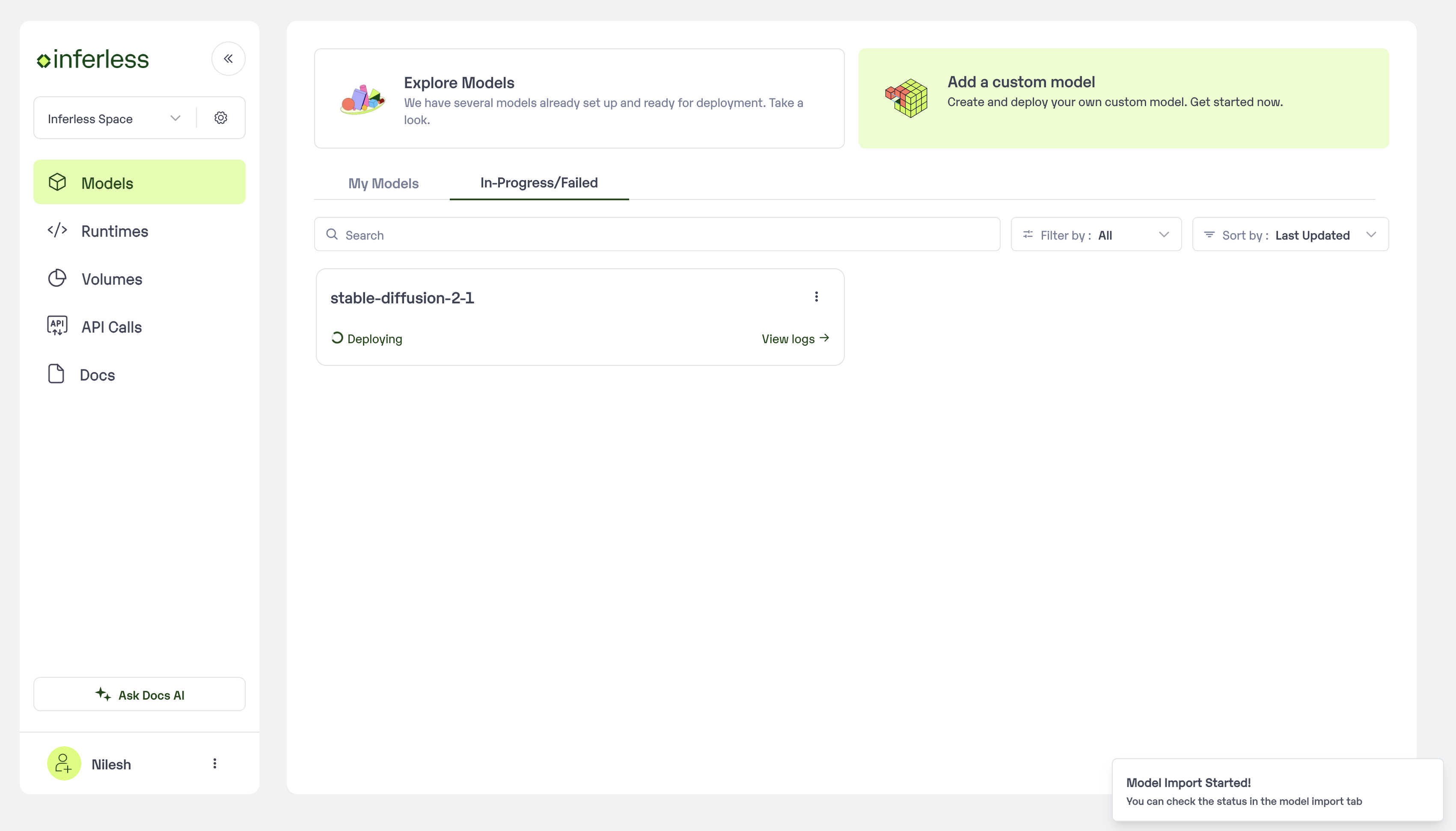The height and width of the screenshot is (831, 1456).
Task: Collapse the sidebar with double-chevron icon
Action: tap(228, 59)
